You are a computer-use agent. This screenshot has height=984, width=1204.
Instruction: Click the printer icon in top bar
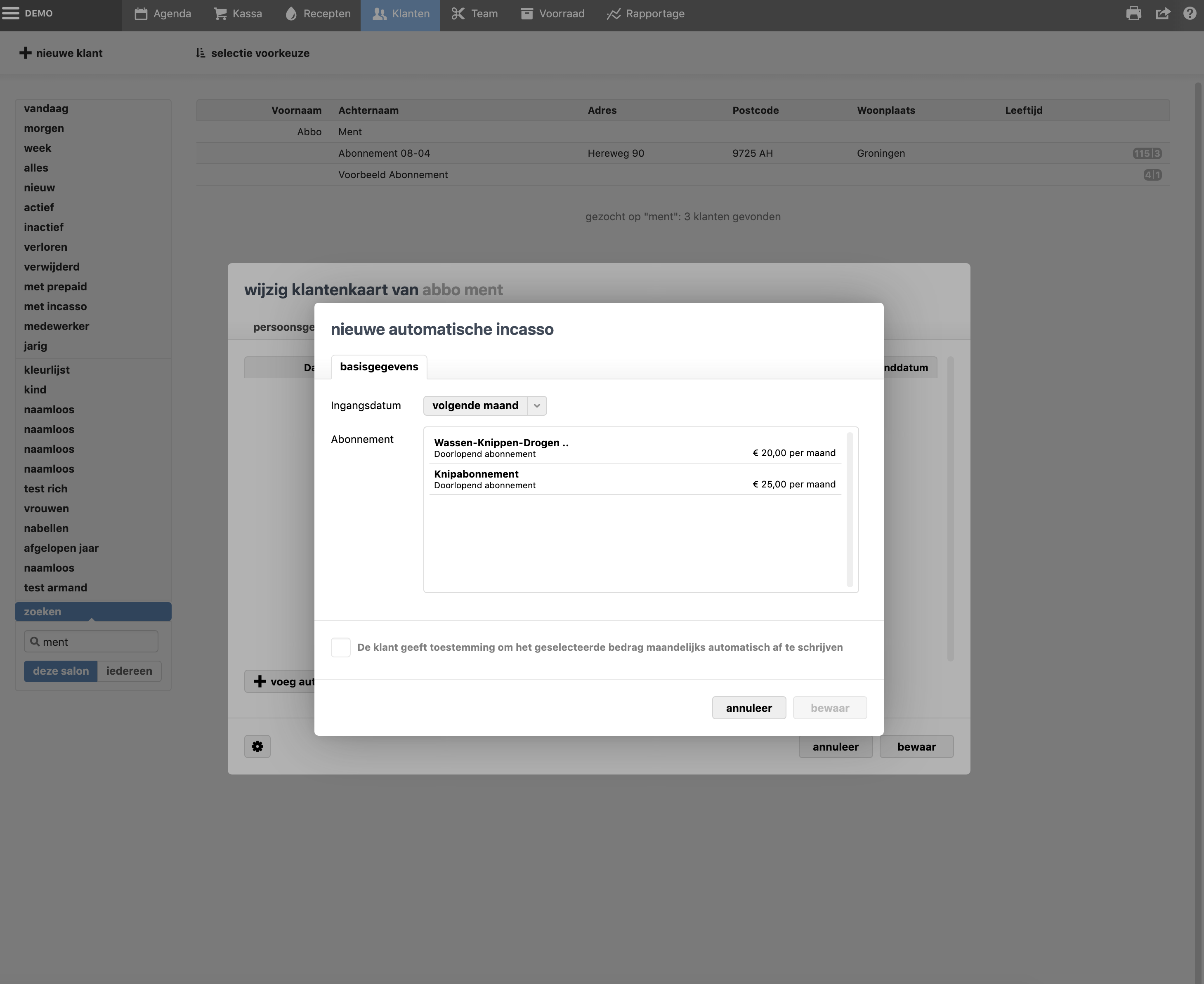tap(1133, 14)
